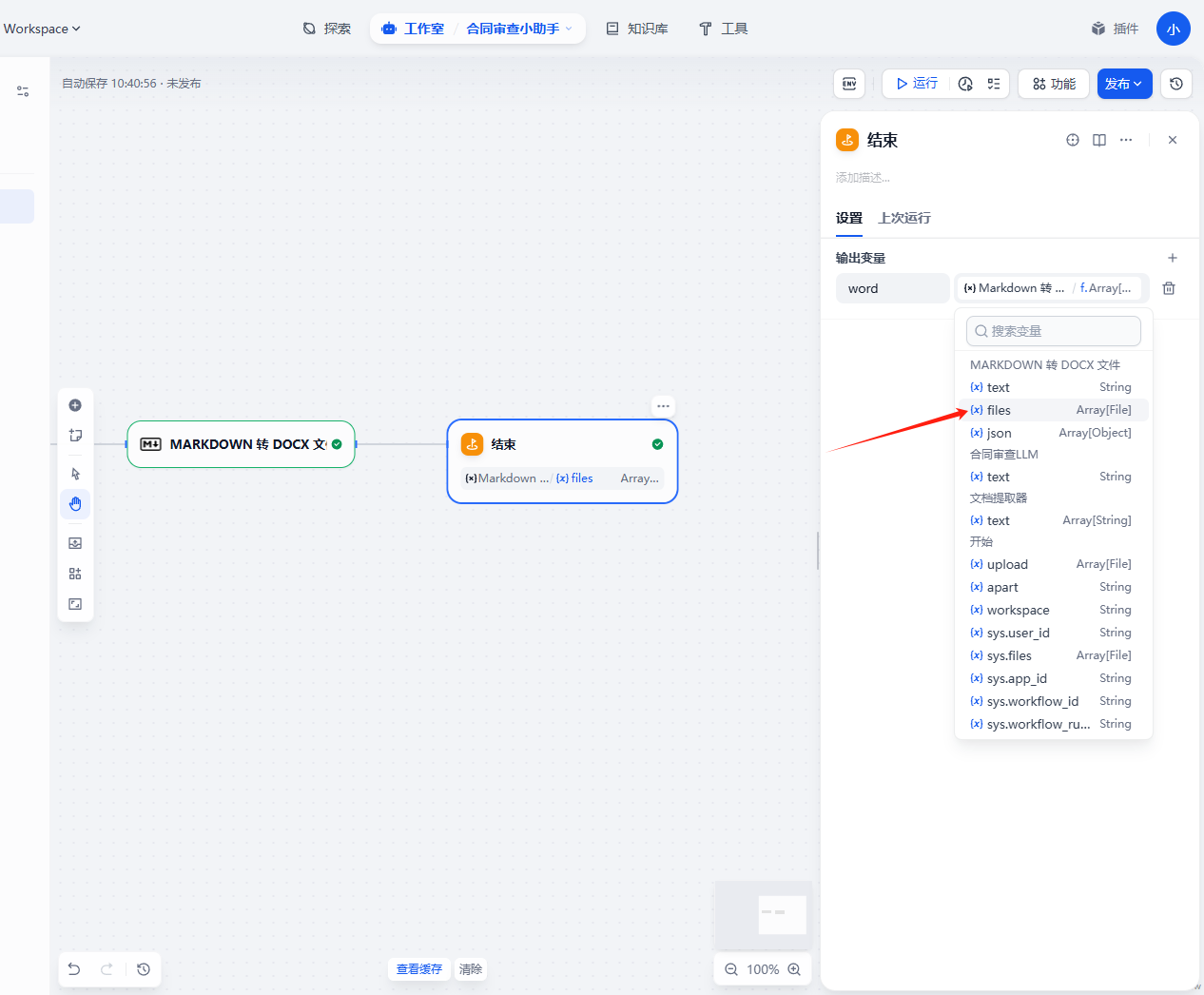Close the 结束 settings panel
1204x995 pixels.
(1173, 140)
